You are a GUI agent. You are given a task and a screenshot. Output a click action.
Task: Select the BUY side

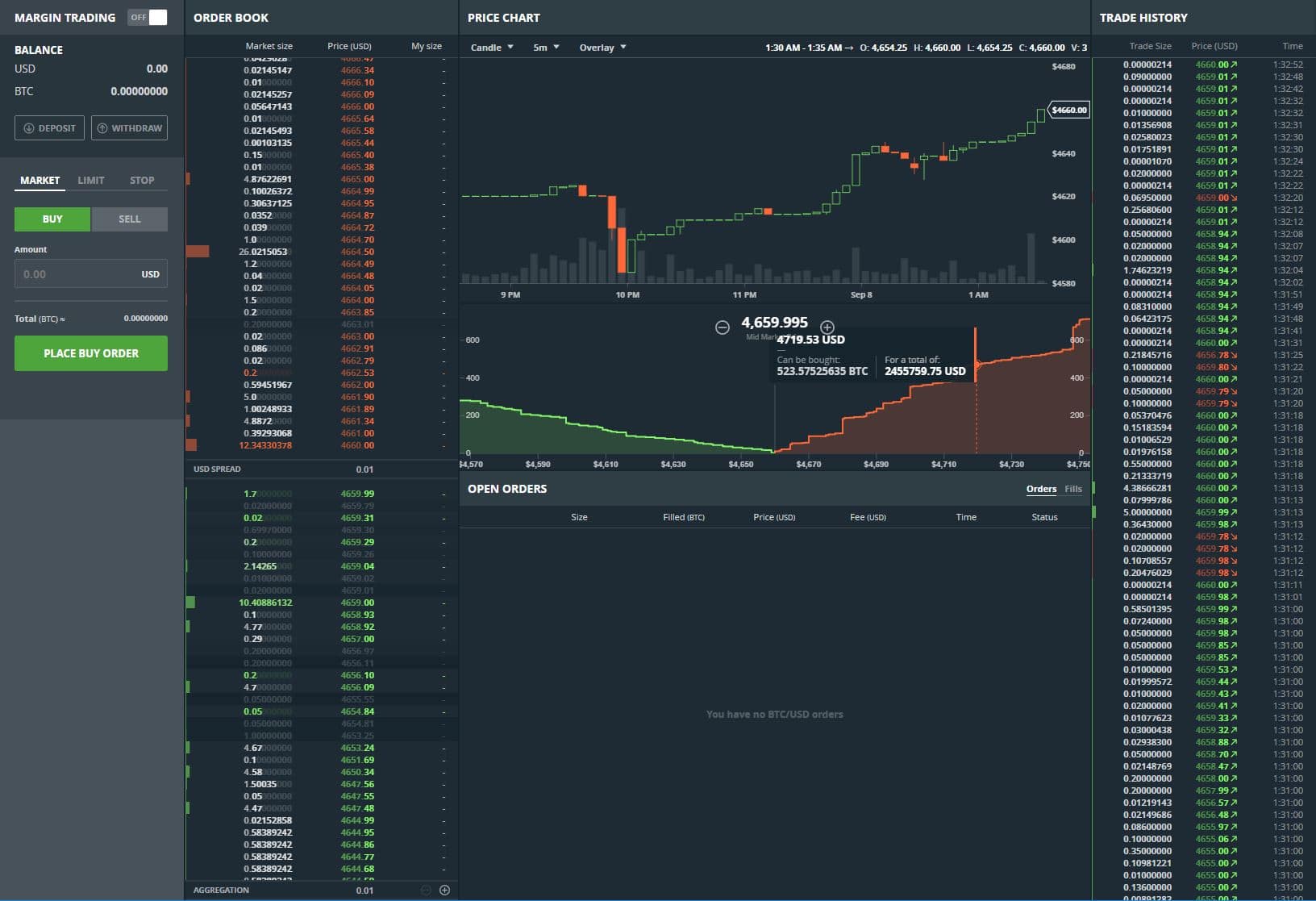tap(52, 219)
